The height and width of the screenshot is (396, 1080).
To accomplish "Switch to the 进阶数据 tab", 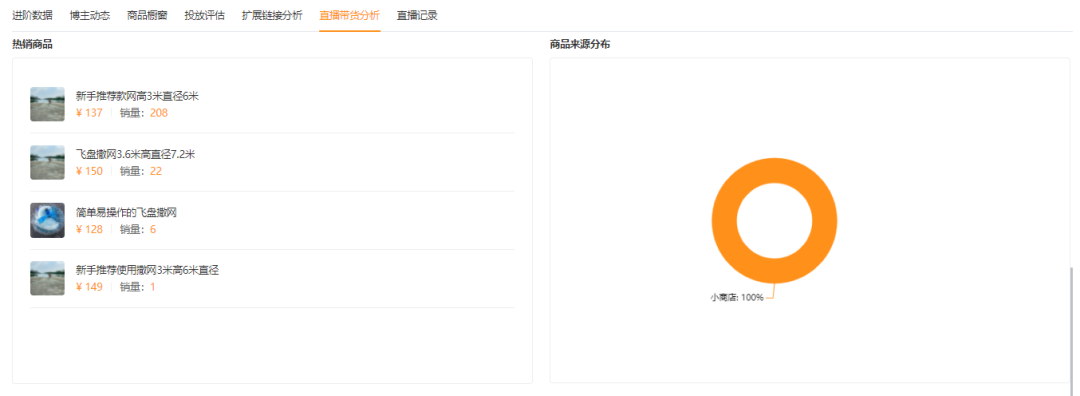I will point(32,15).
